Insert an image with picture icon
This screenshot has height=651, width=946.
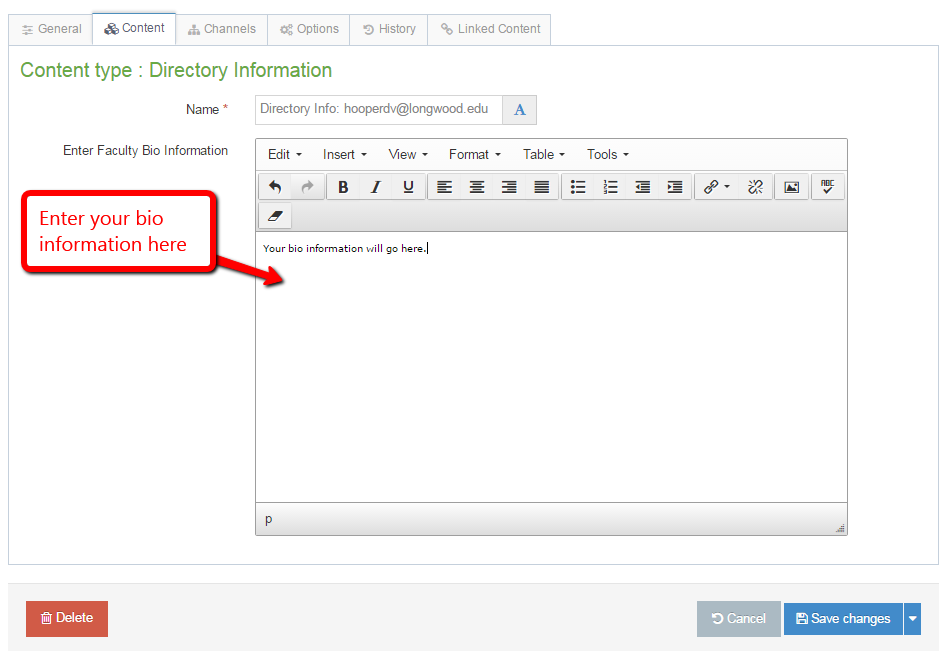tap(792, 187)
